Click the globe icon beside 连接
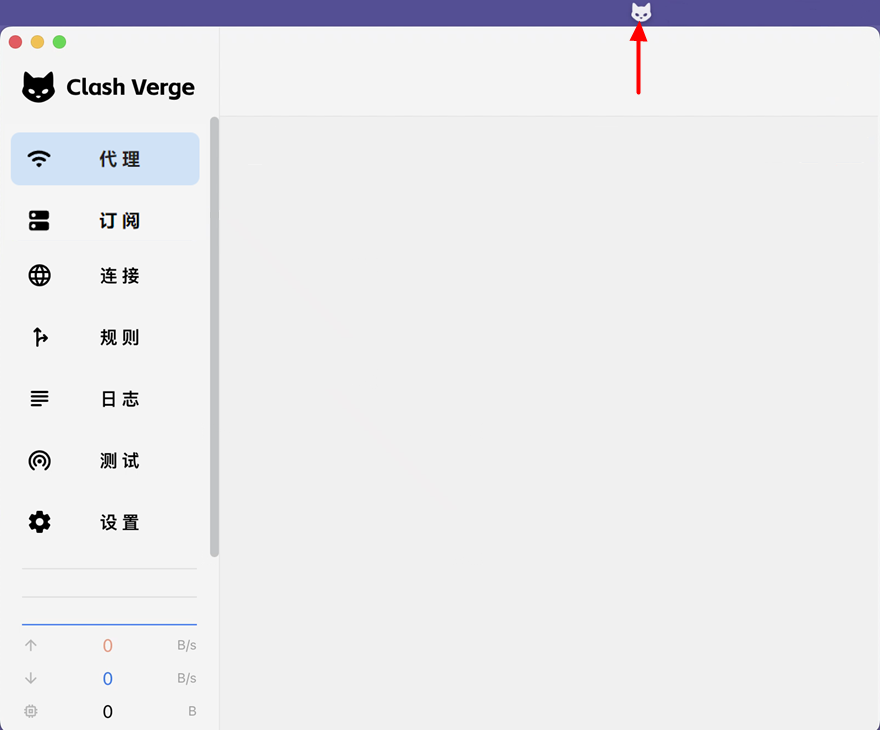This screenshot has height=730, width=880. (x=39, y=276)
